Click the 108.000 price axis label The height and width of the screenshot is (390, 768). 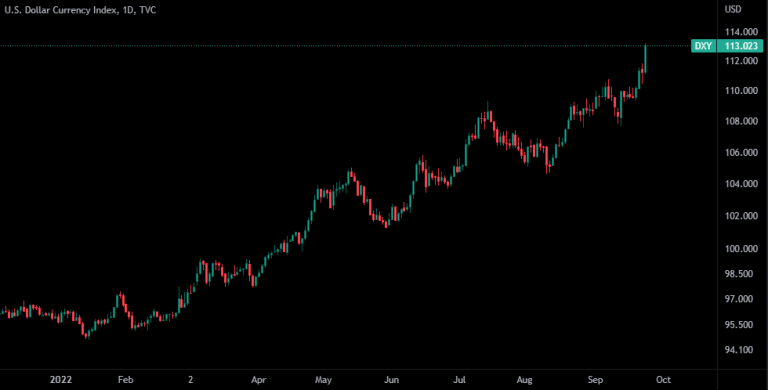742,122
